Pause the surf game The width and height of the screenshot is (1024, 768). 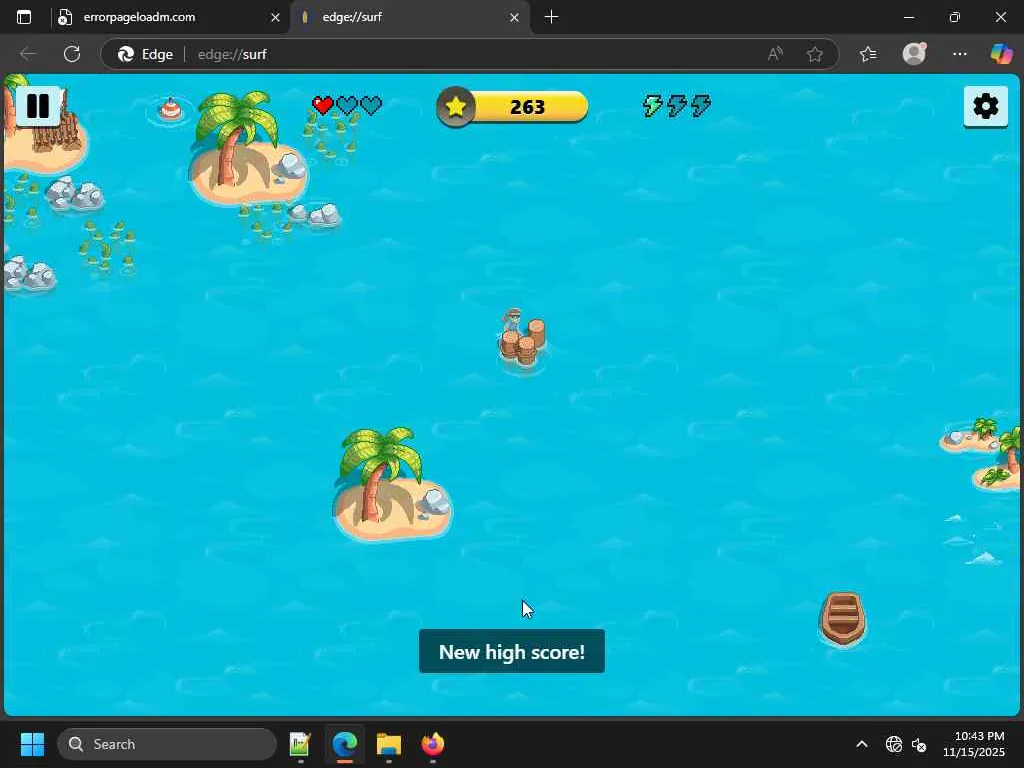coord(38,106)
